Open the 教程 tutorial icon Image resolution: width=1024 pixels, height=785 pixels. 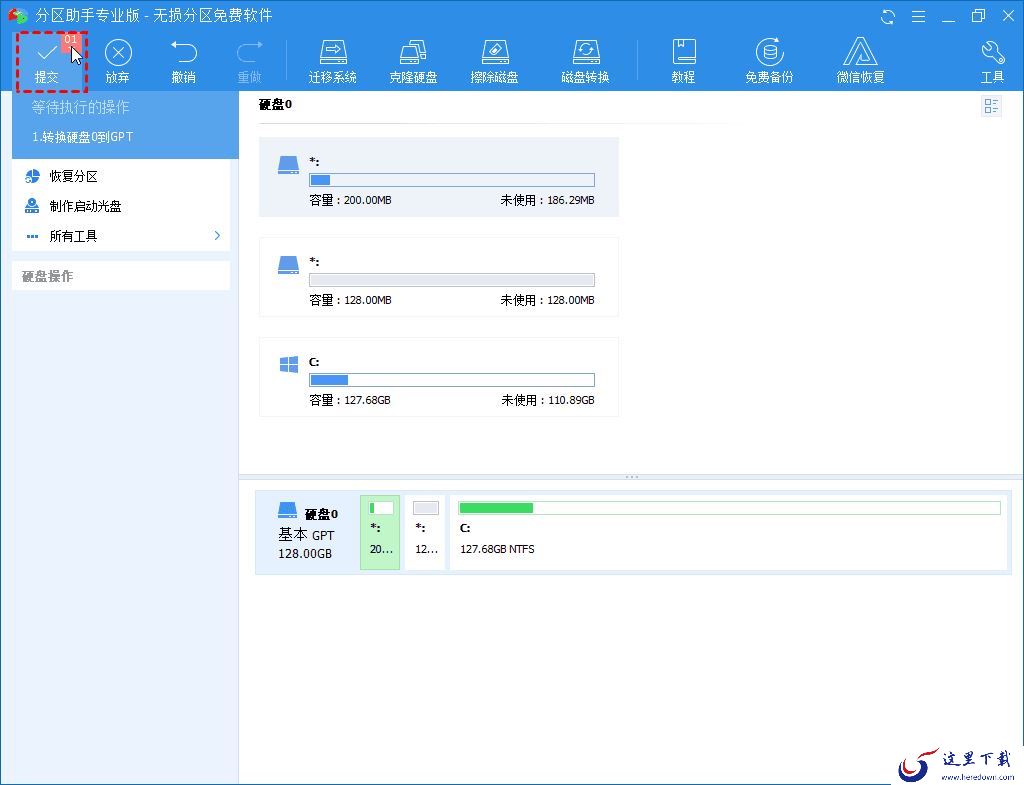point(683,62)
